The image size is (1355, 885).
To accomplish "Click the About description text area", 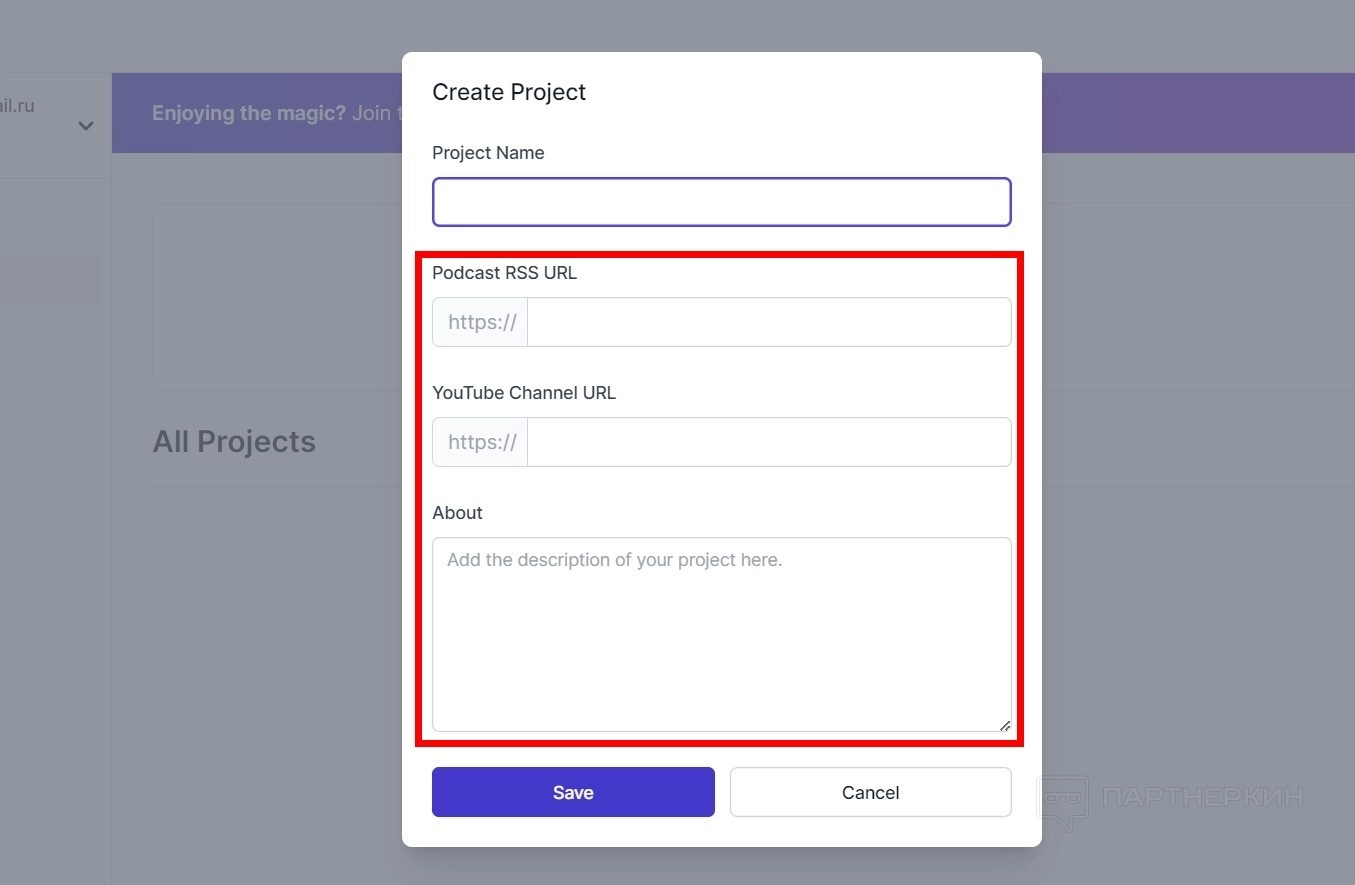I will (x=721, y=634).
